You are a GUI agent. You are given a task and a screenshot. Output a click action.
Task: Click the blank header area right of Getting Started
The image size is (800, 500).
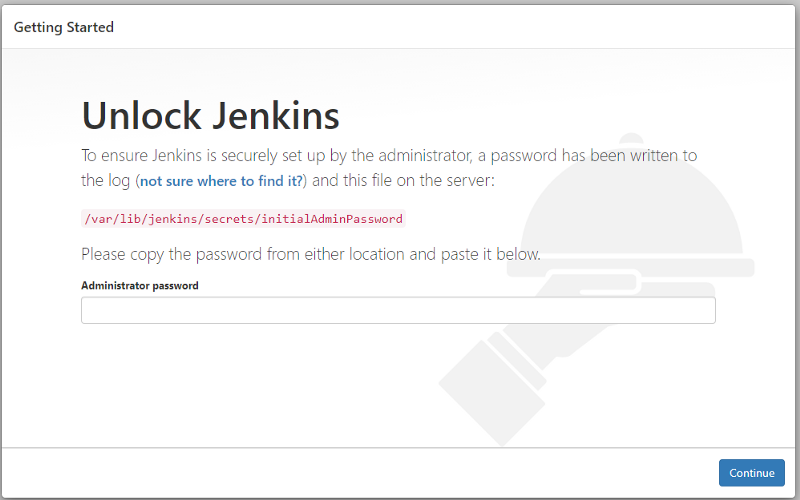(x=450, y=27)
